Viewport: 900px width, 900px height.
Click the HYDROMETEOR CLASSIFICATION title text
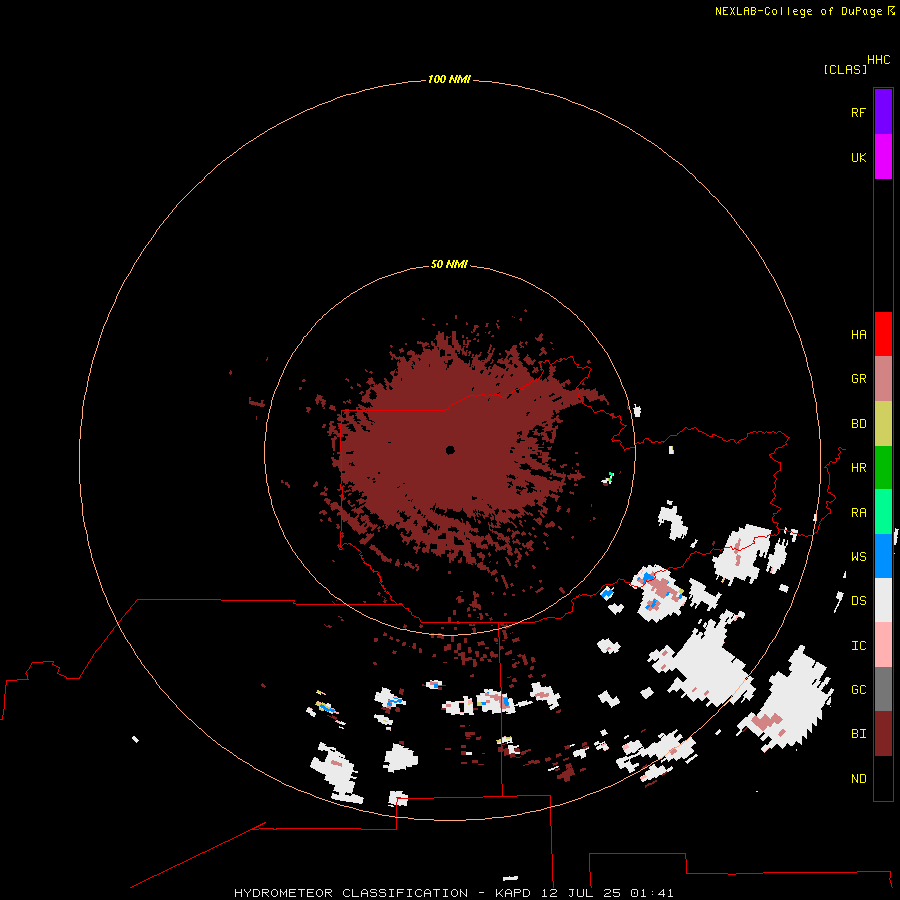click(351, 893)
